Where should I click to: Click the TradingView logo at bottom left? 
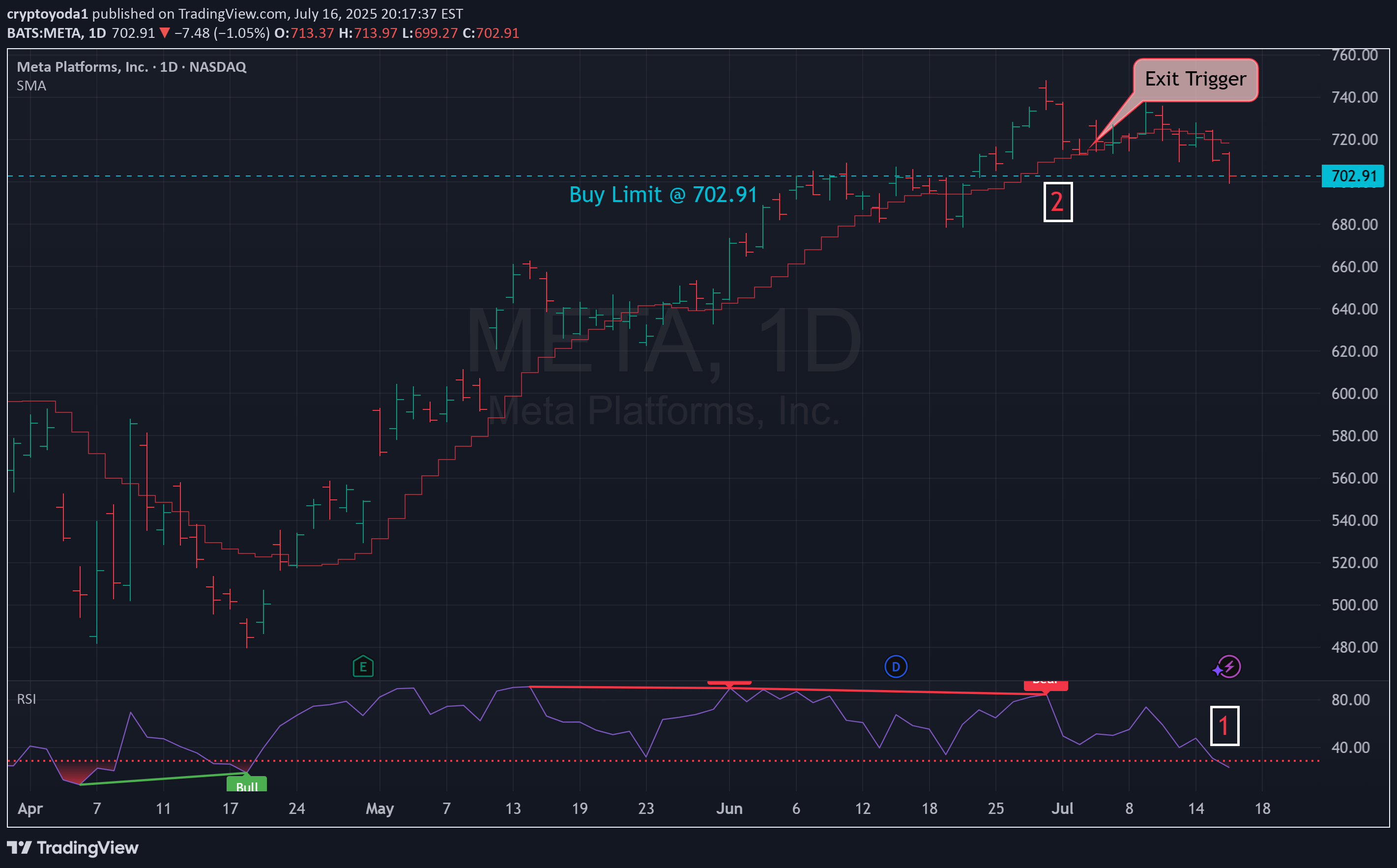[x=72, y=847]
